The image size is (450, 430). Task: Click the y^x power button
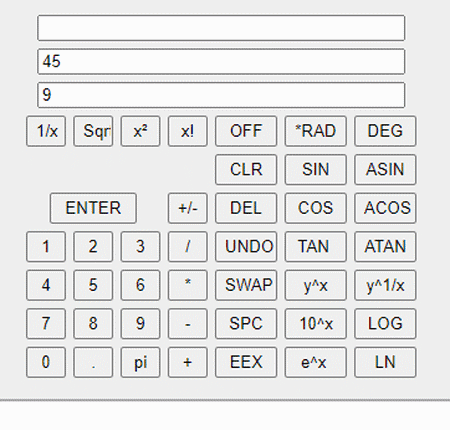[316, 285]
